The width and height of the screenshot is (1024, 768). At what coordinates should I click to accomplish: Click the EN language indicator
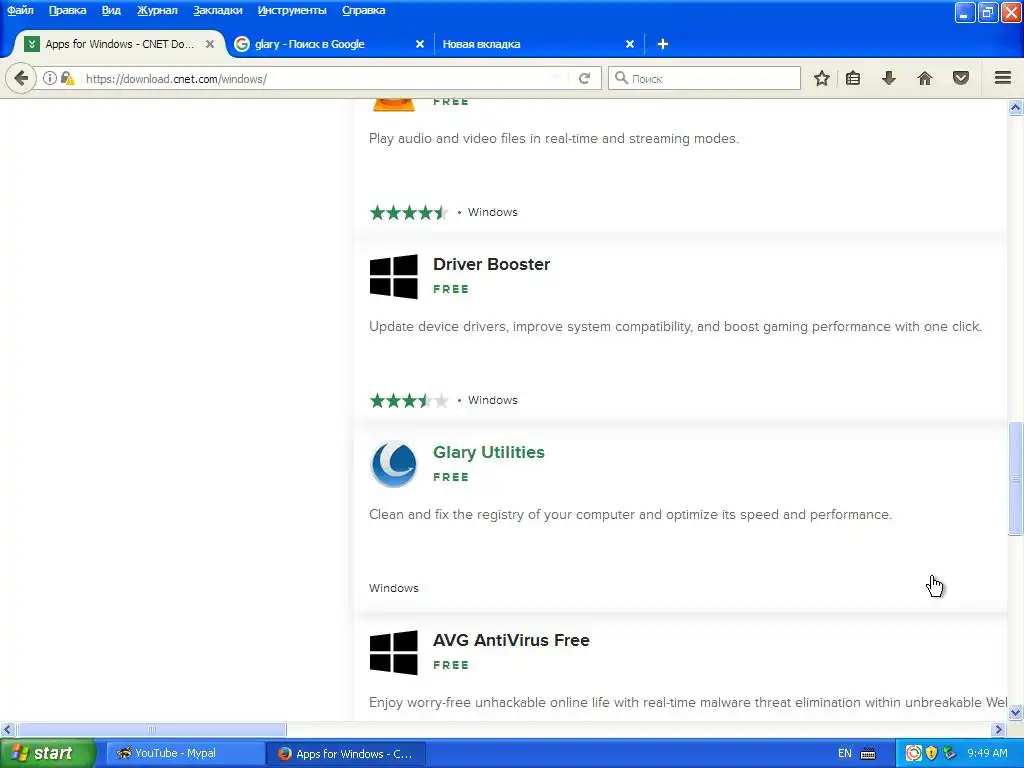844,754
